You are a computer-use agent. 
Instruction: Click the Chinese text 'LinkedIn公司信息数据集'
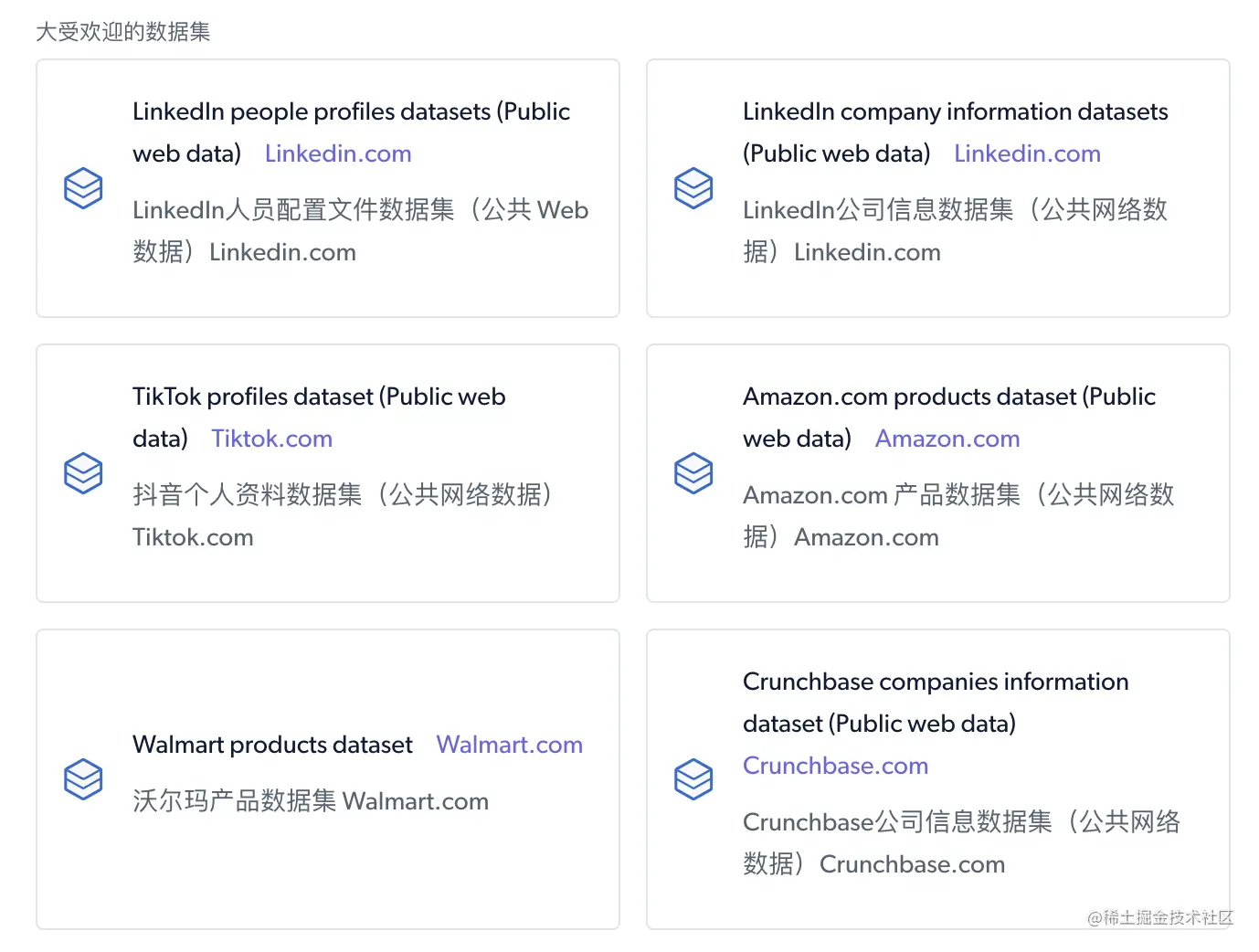click(x=878, y=210)
